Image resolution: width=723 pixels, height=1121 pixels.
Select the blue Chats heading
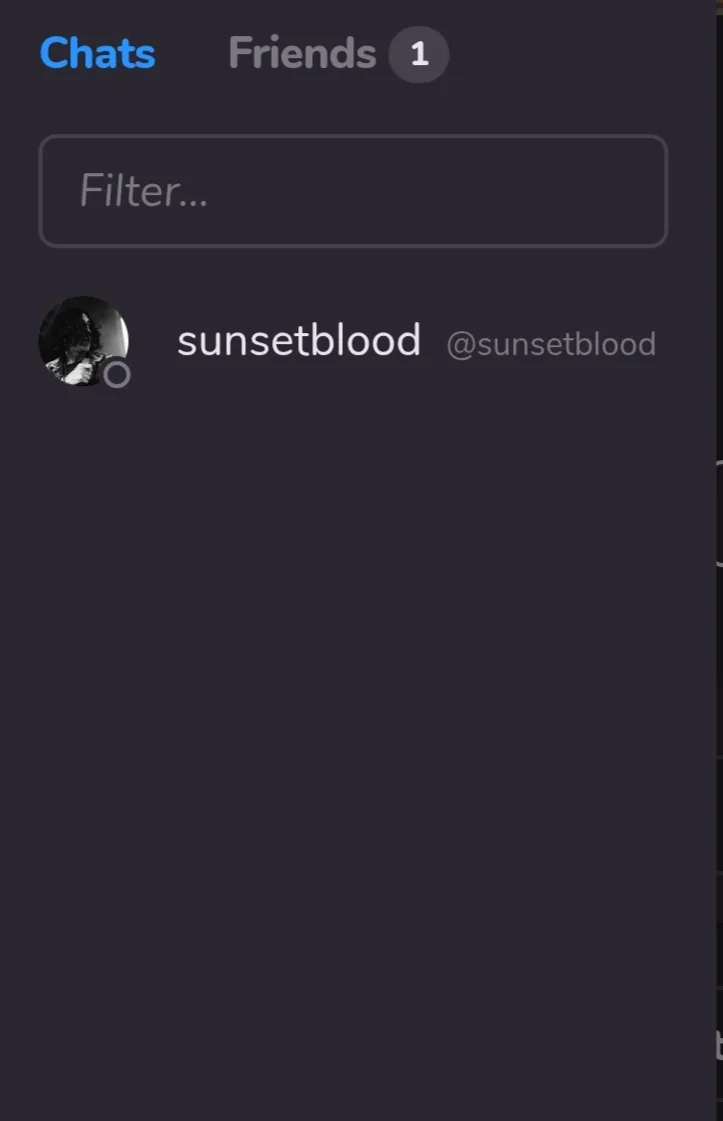(97, 53)
